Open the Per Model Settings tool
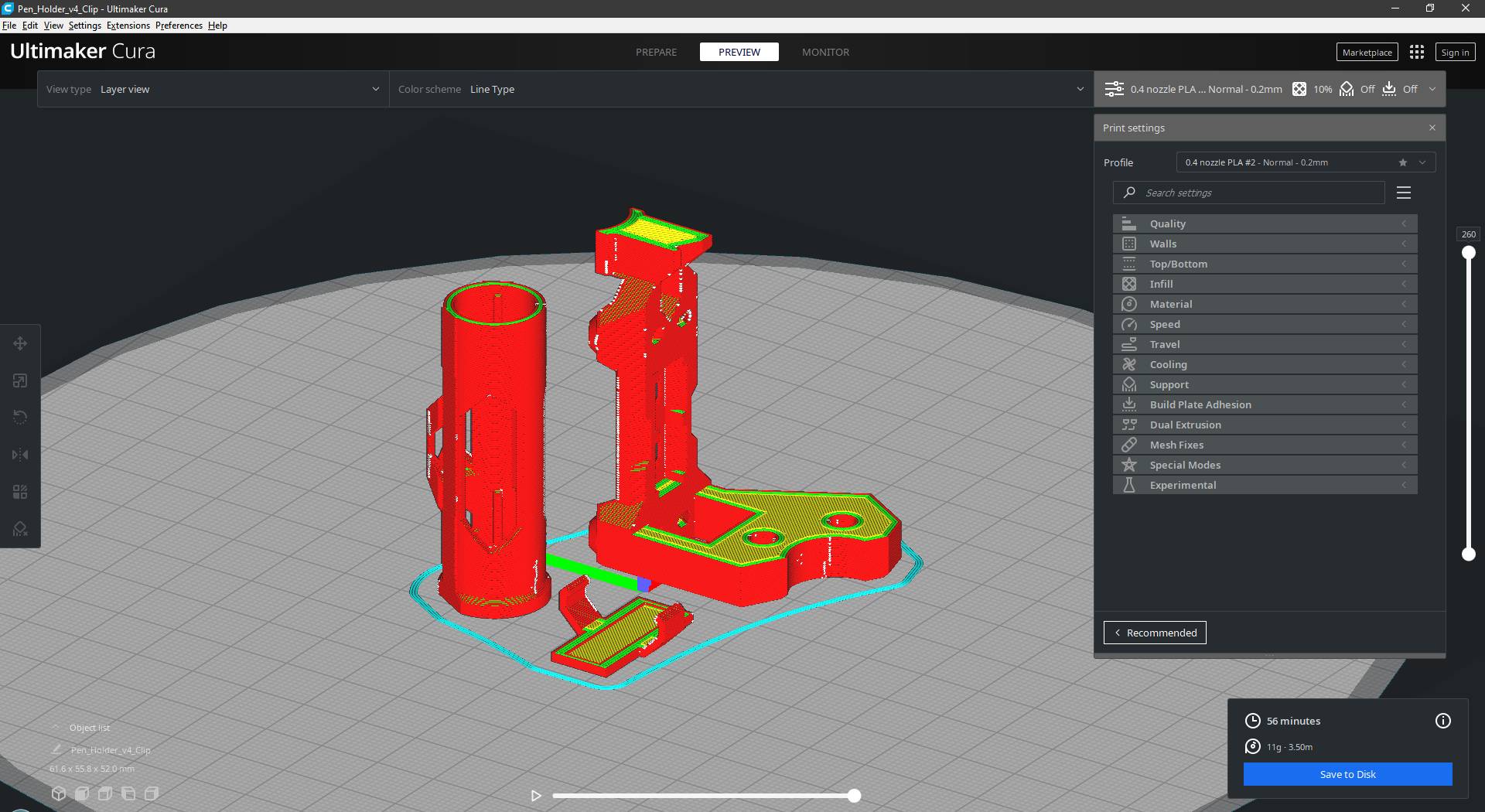Image resolution: width=1485 pixels, height=812 pixels. point(20,492)
